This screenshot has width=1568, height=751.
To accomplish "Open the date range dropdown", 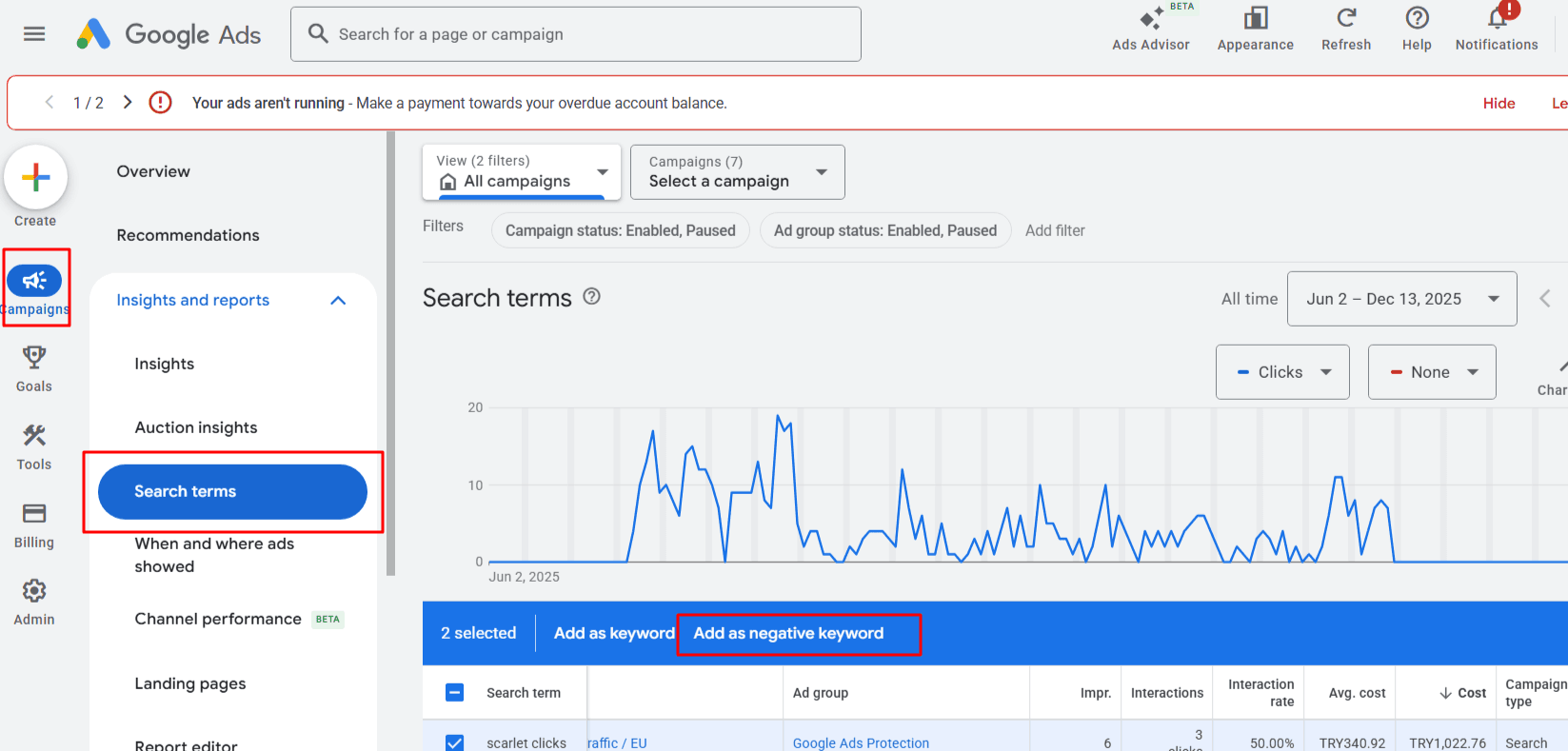I will [1402, 299].
